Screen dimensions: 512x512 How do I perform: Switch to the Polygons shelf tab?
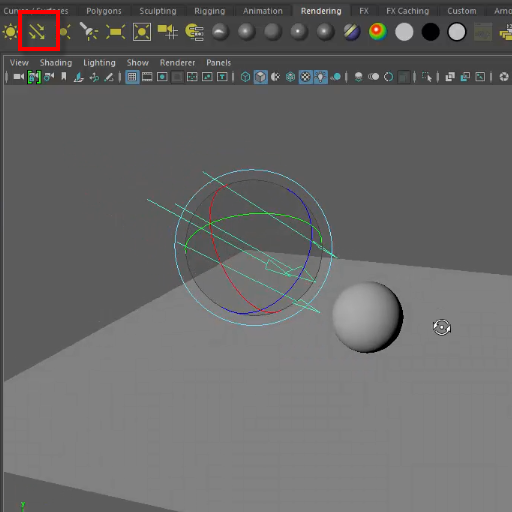[x=104, y=11]
